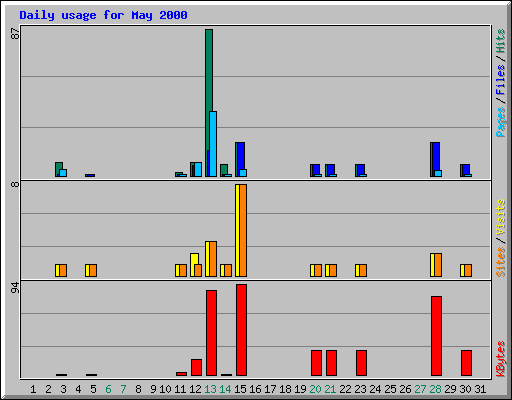Viewport: 512px width, 400px height.
Task: Select the red KBytes bar for day 28
Action: (436, 336)
